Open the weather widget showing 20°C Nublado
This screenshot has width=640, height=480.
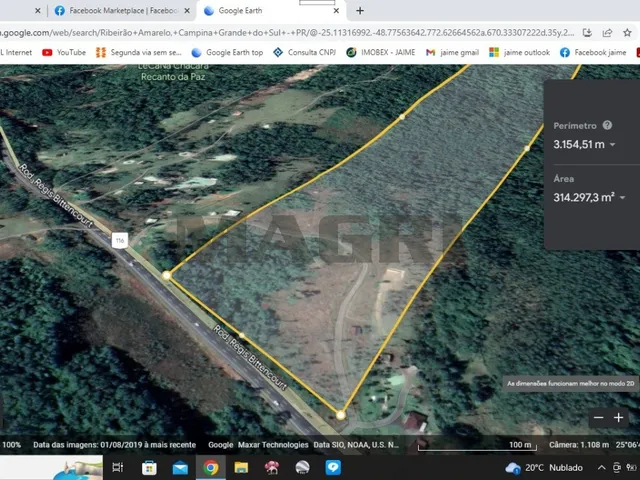[544, 468]
